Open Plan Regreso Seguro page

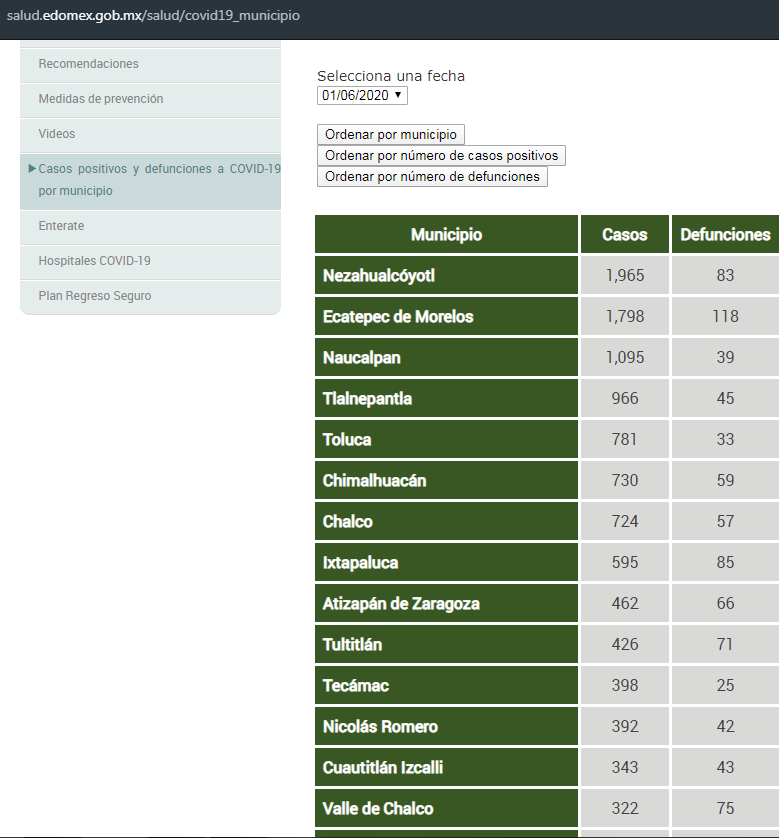point(94,296)
